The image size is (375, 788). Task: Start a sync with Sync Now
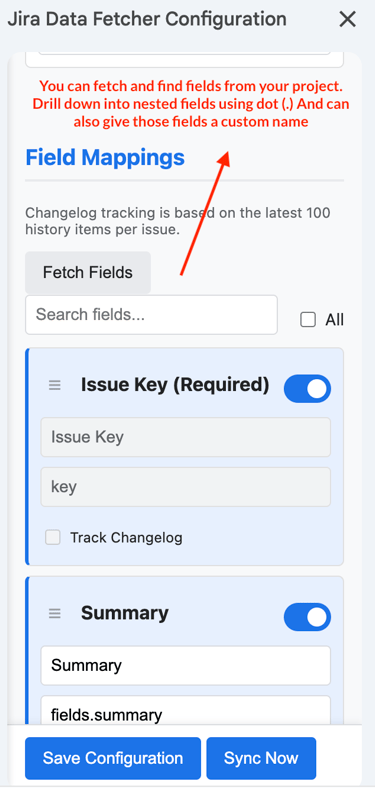pyautogui.click(x=261, y=758)
